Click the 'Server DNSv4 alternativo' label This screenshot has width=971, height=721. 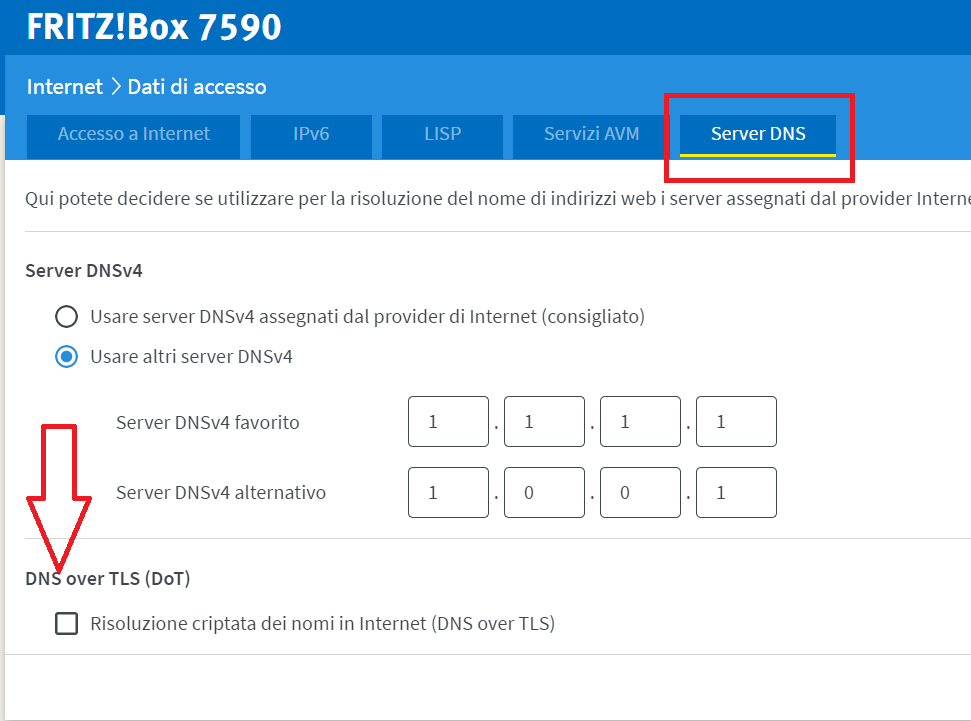[220, 492]
